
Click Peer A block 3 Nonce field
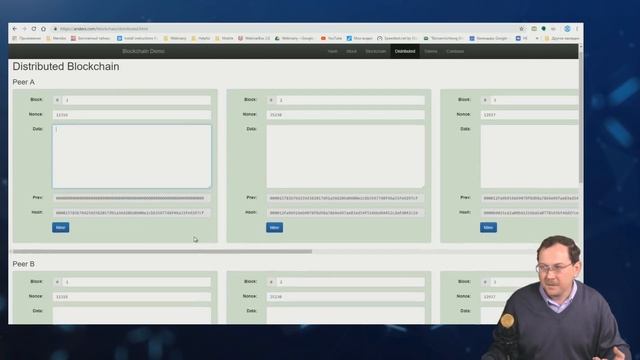click(529, 115)
